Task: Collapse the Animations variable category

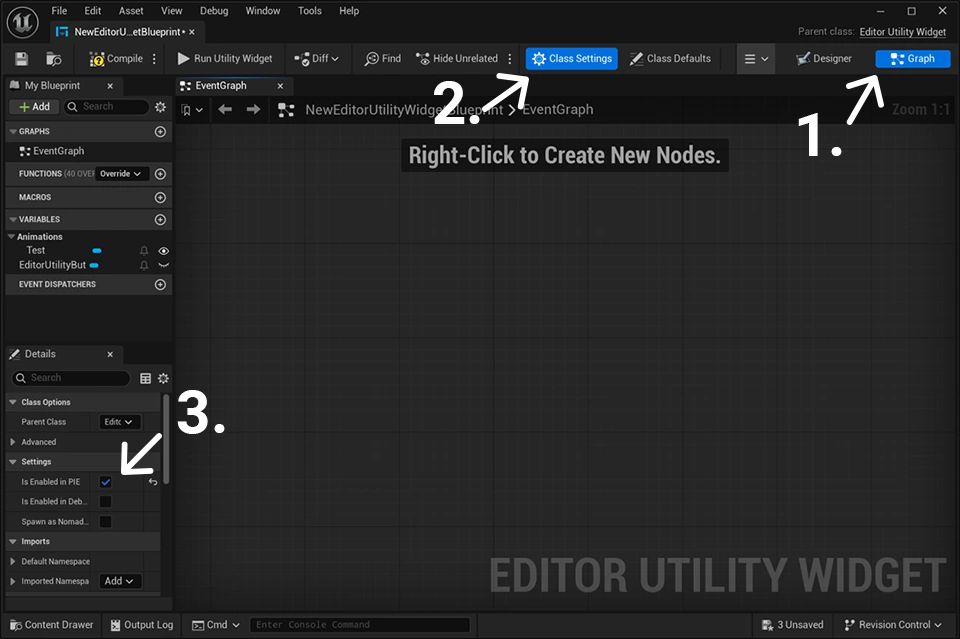Action: click(11, 237)
